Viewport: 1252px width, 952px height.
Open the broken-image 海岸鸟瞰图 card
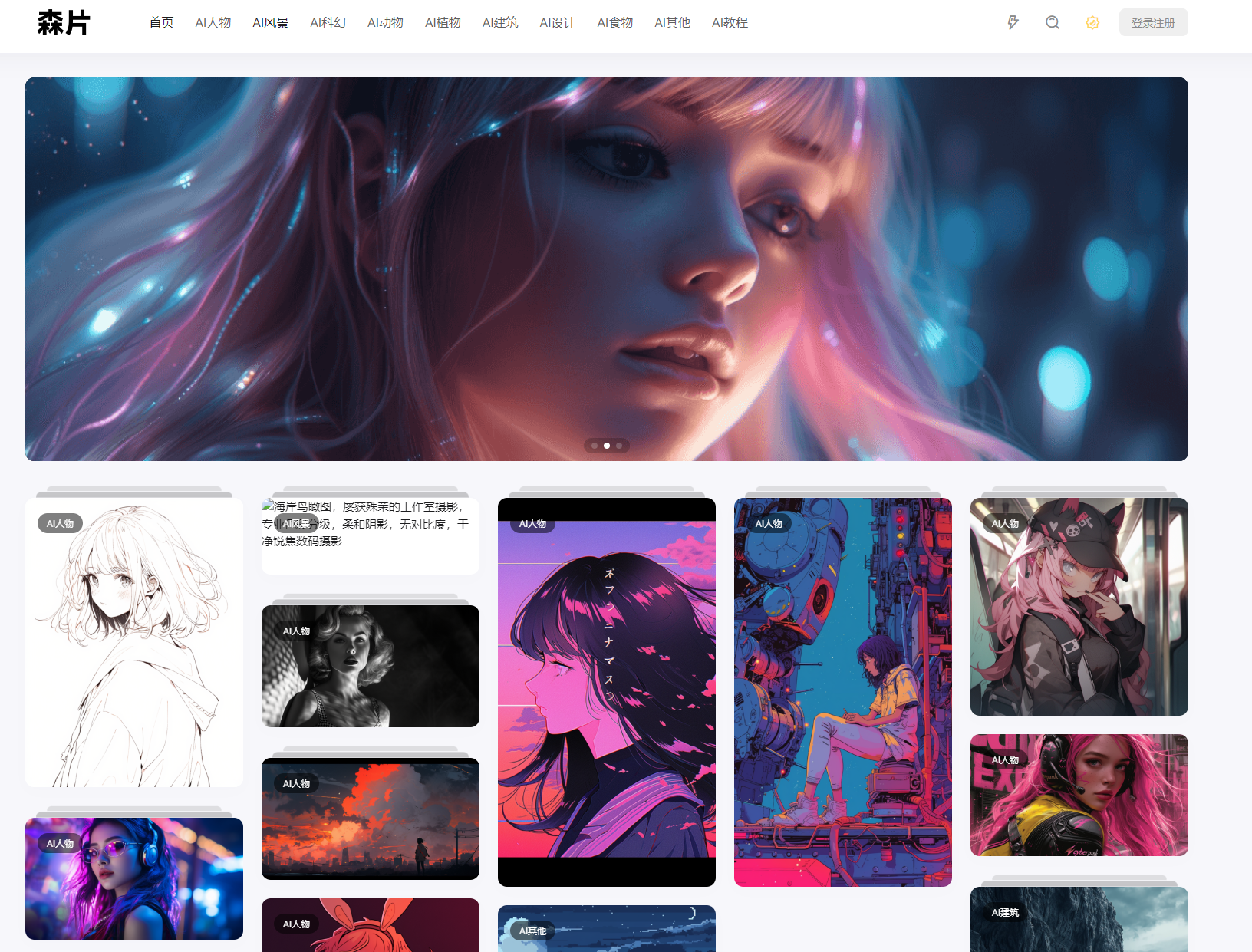pyautogui.click(x=371, y=536)
